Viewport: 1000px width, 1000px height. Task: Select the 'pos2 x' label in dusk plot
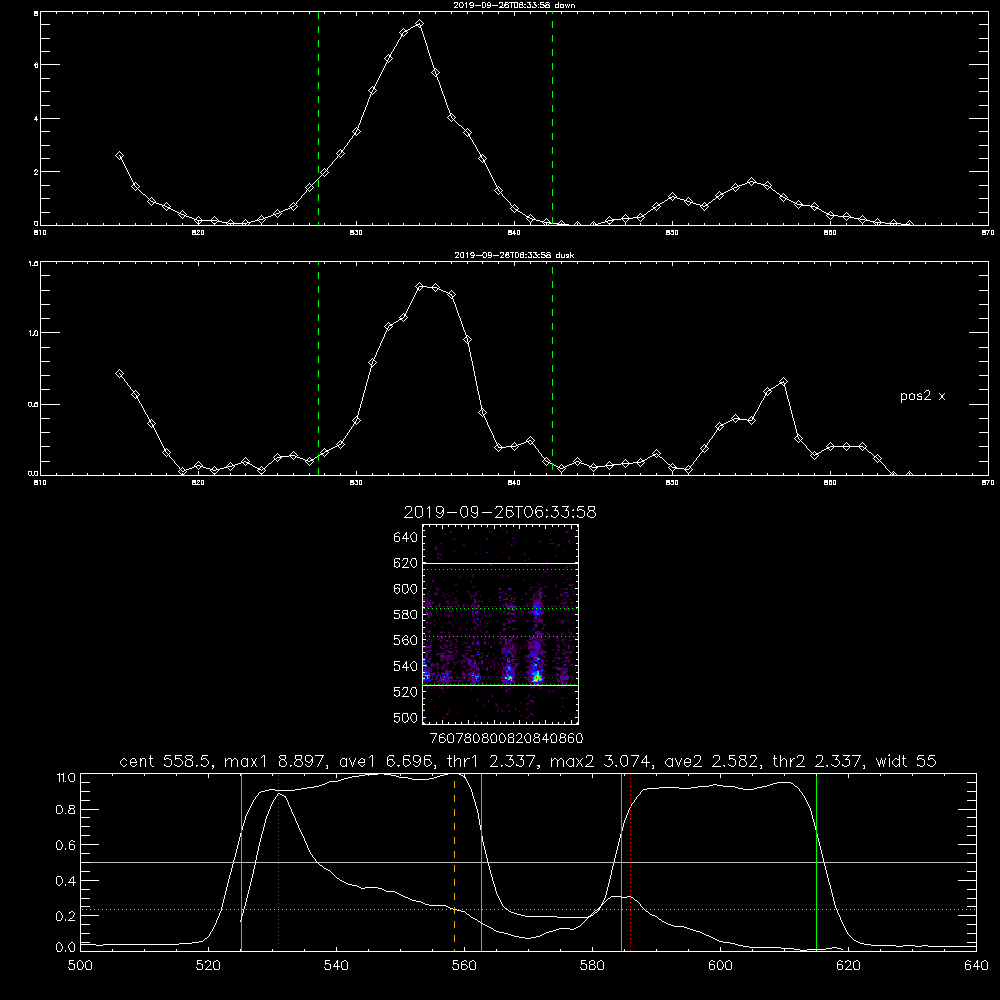tap(922, 396)
